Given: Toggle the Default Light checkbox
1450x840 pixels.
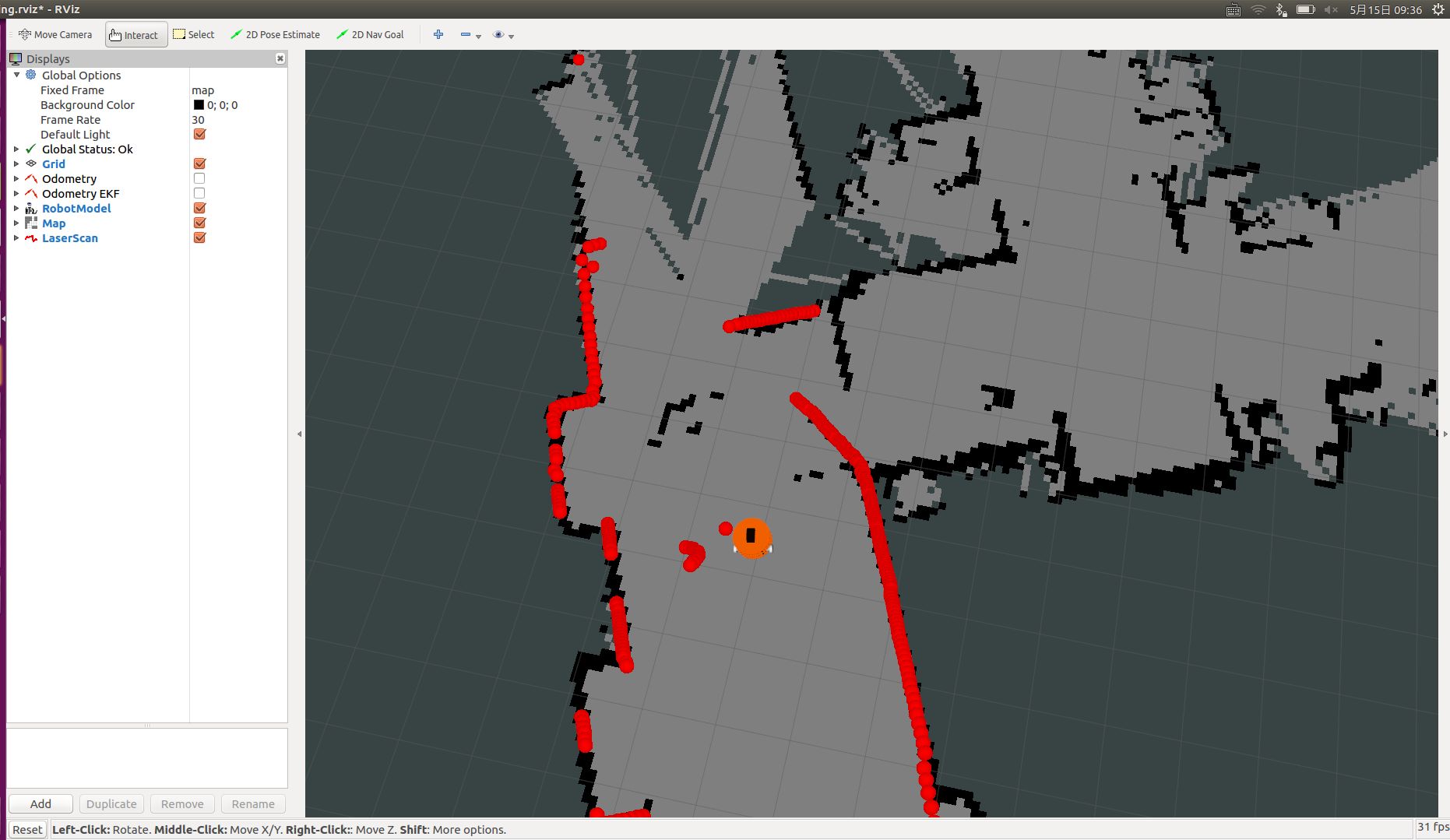Looking at the screenshot, I should coord(199,134).
